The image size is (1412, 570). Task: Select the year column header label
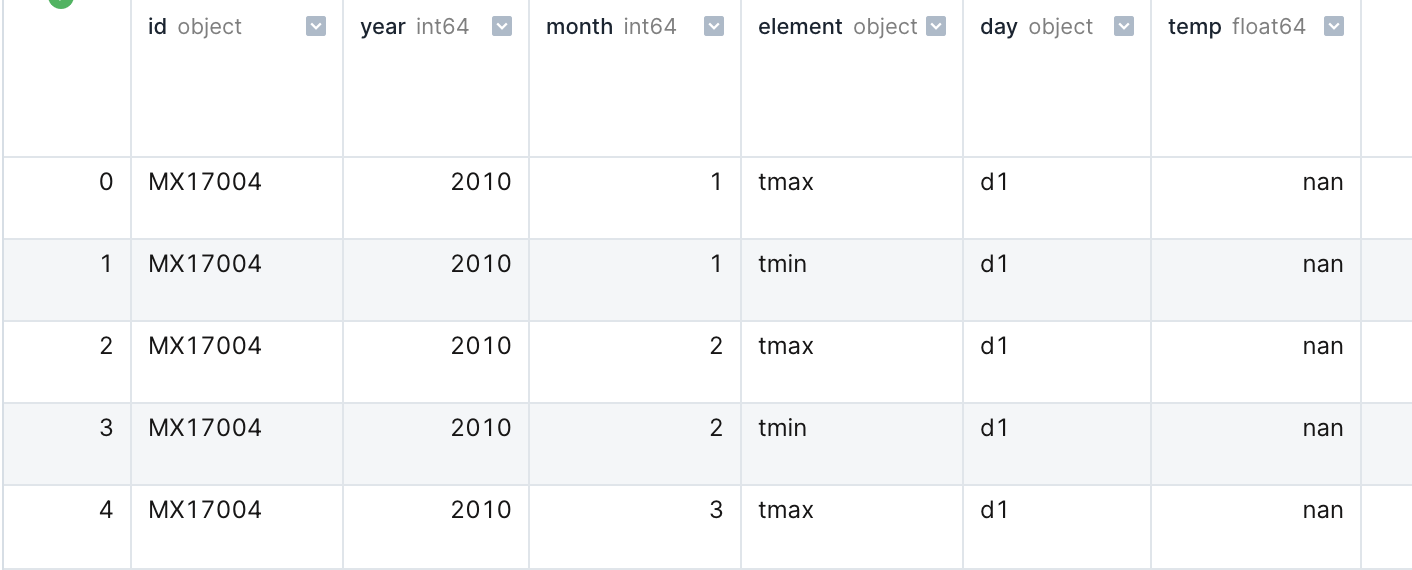click(383, 27)
